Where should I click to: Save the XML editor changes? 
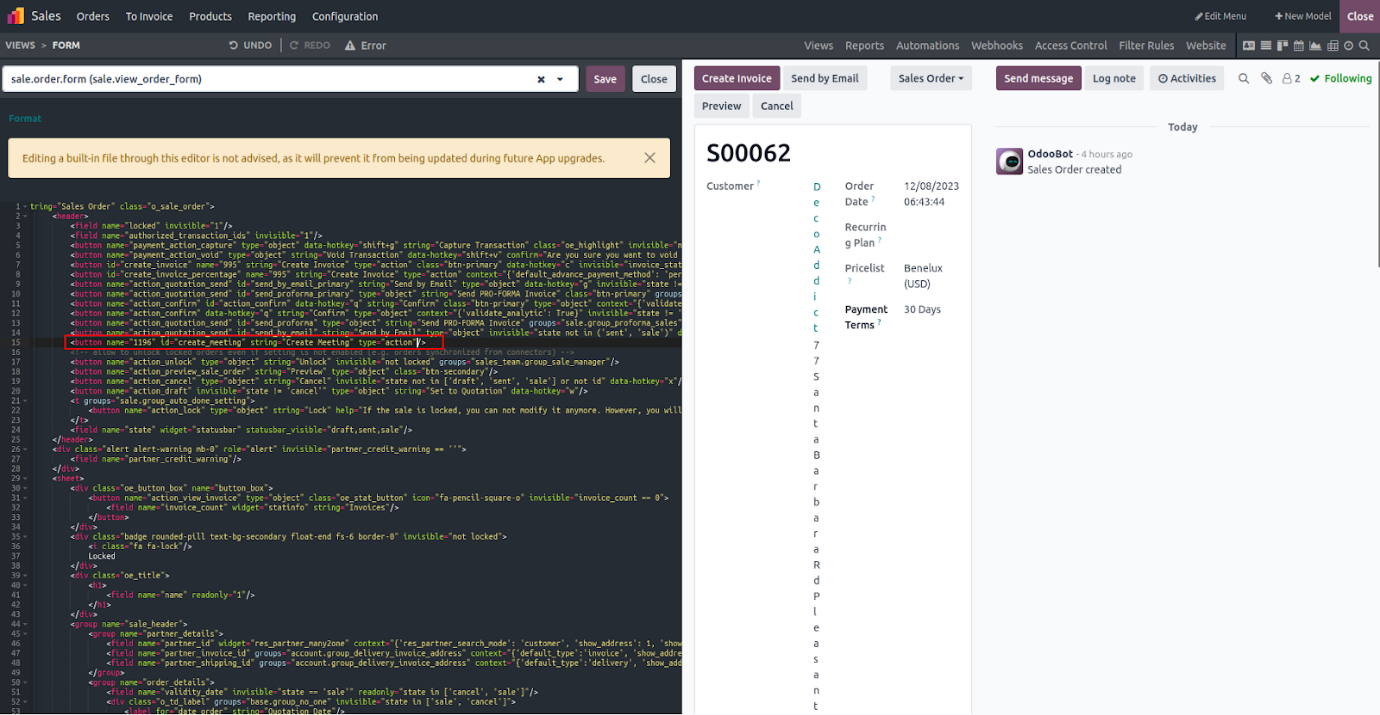pyautogui.click(x=605, y=79)
